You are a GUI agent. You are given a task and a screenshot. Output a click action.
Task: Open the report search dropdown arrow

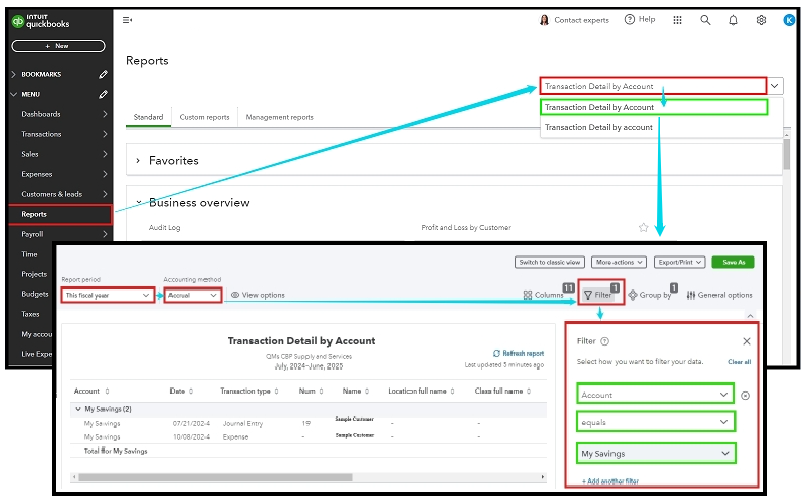coord(775,86)
